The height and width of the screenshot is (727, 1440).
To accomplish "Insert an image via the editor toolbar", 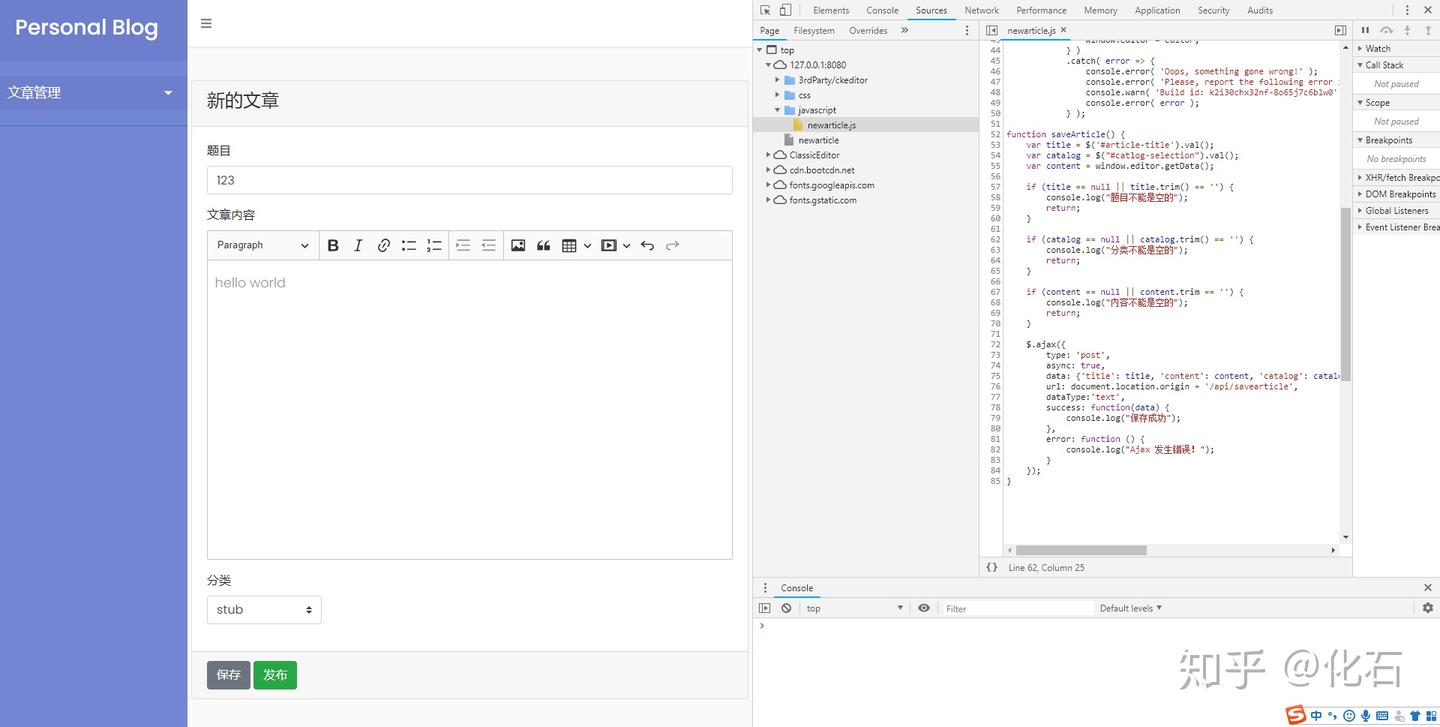I will coord(518,245).
